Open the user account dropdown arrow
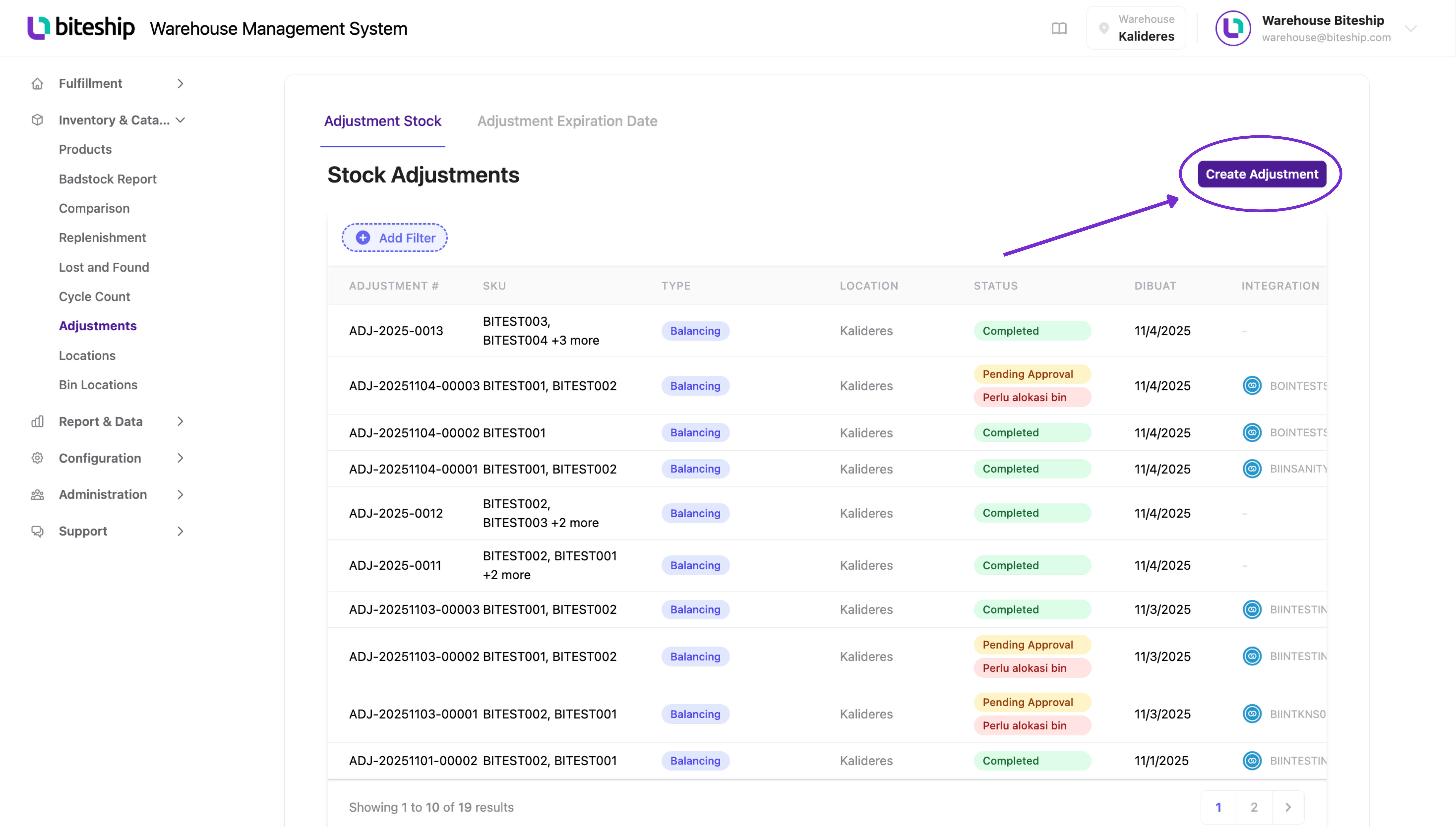Image resolution: width=1456 pixels, height=827 pixels. click(x=1410, y=28)
